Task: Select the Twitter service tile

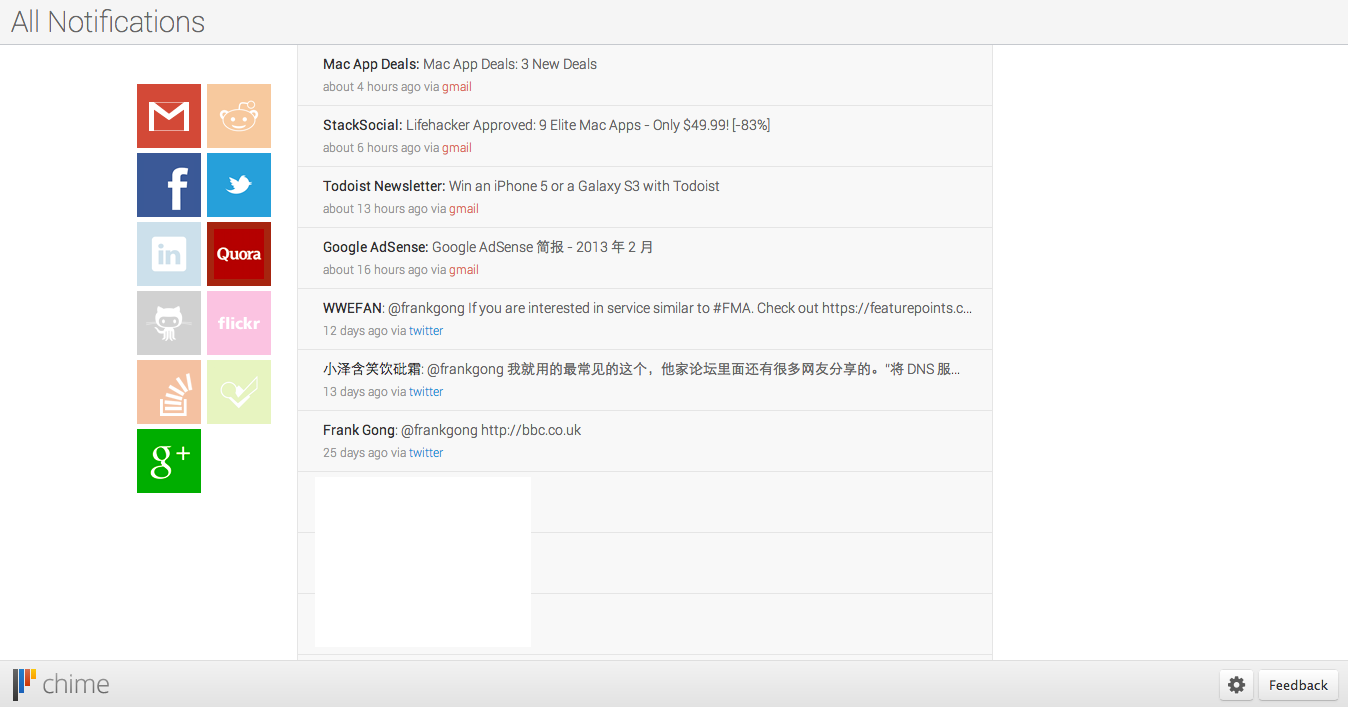Action: pyautogui.click(x=239, y=185)
